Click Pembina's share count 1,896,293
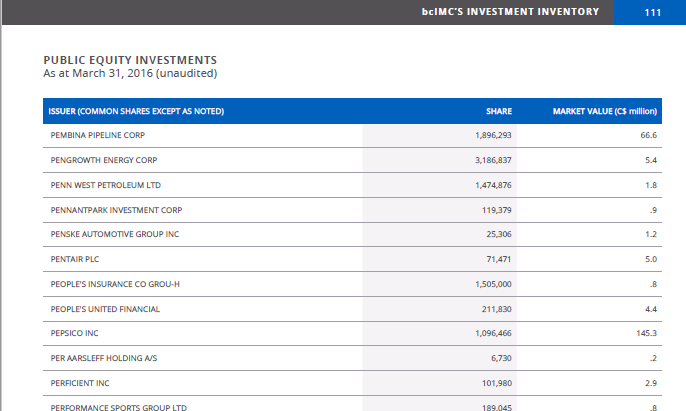The image size is (686, 411). coord(493,135)
